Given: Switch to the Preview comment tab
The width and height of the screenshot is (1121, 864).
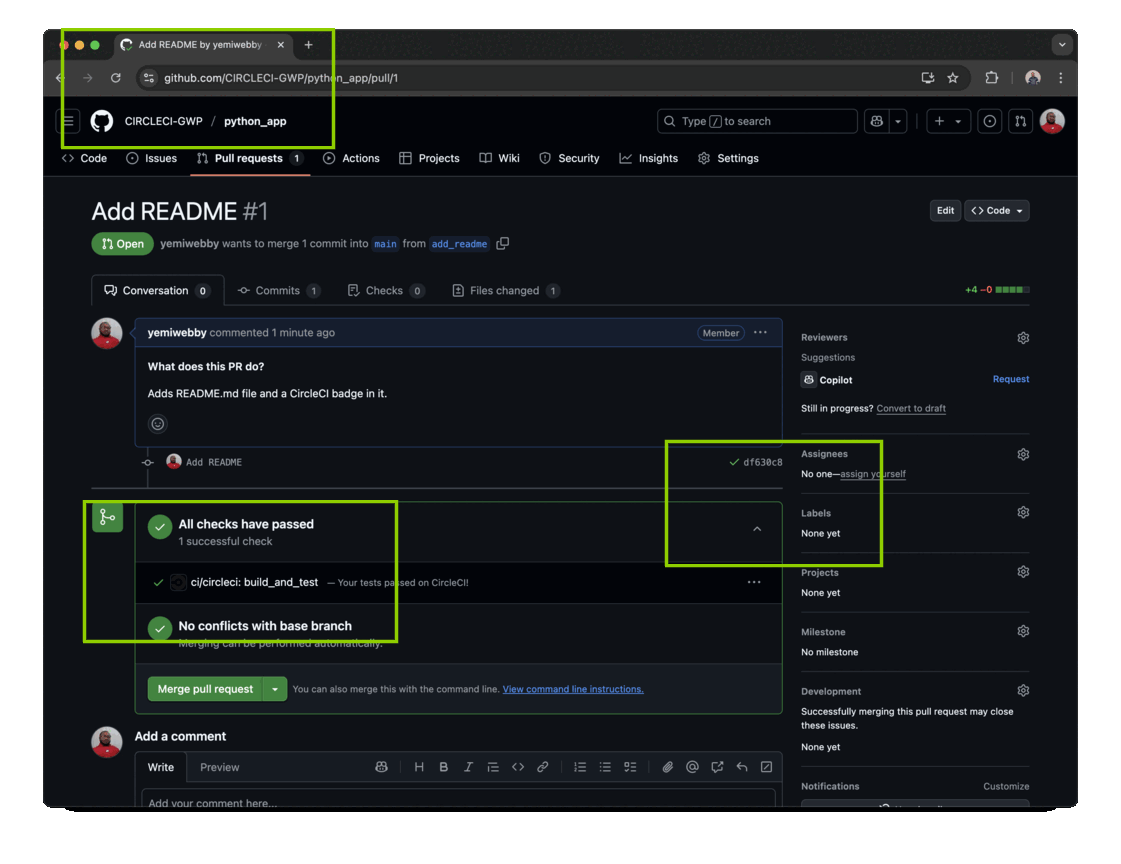Looking at the screenshot, I should [219, 767].
